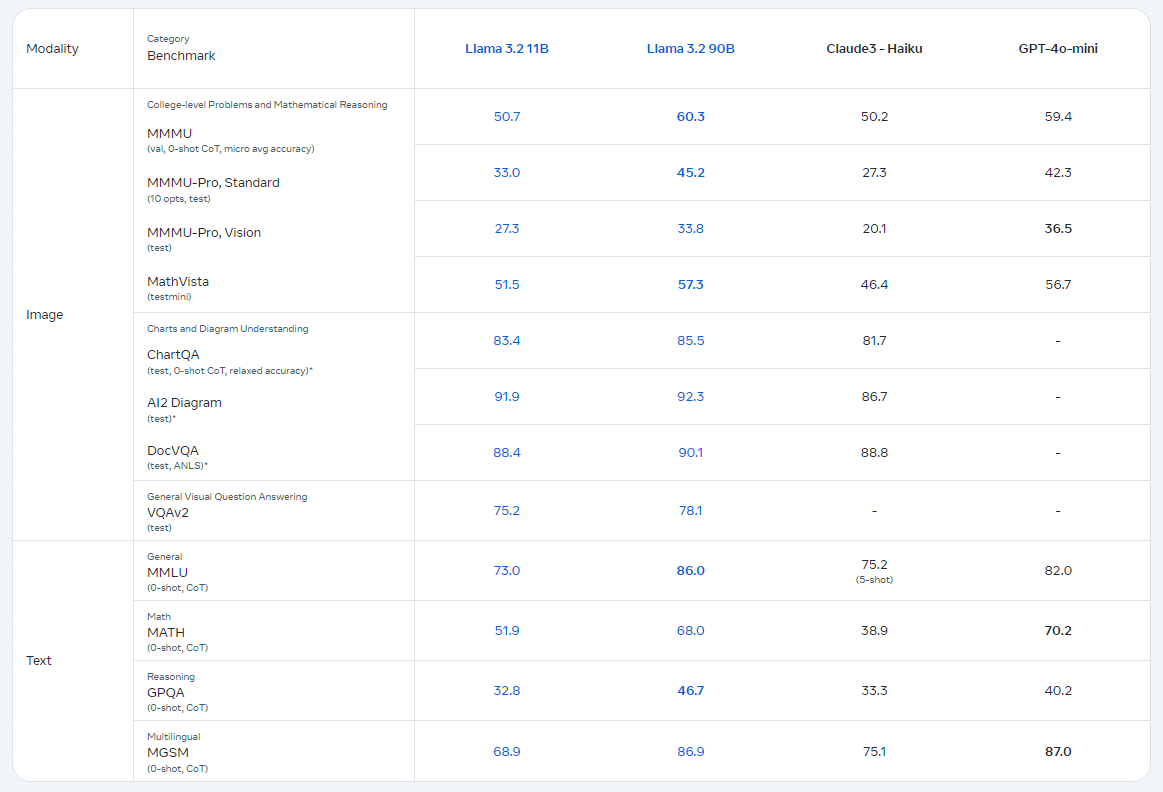1163x792 pixels.
Task: Click Llama 3.2 90B's MMMU score 60.3
Action: [x=690, y=116]
